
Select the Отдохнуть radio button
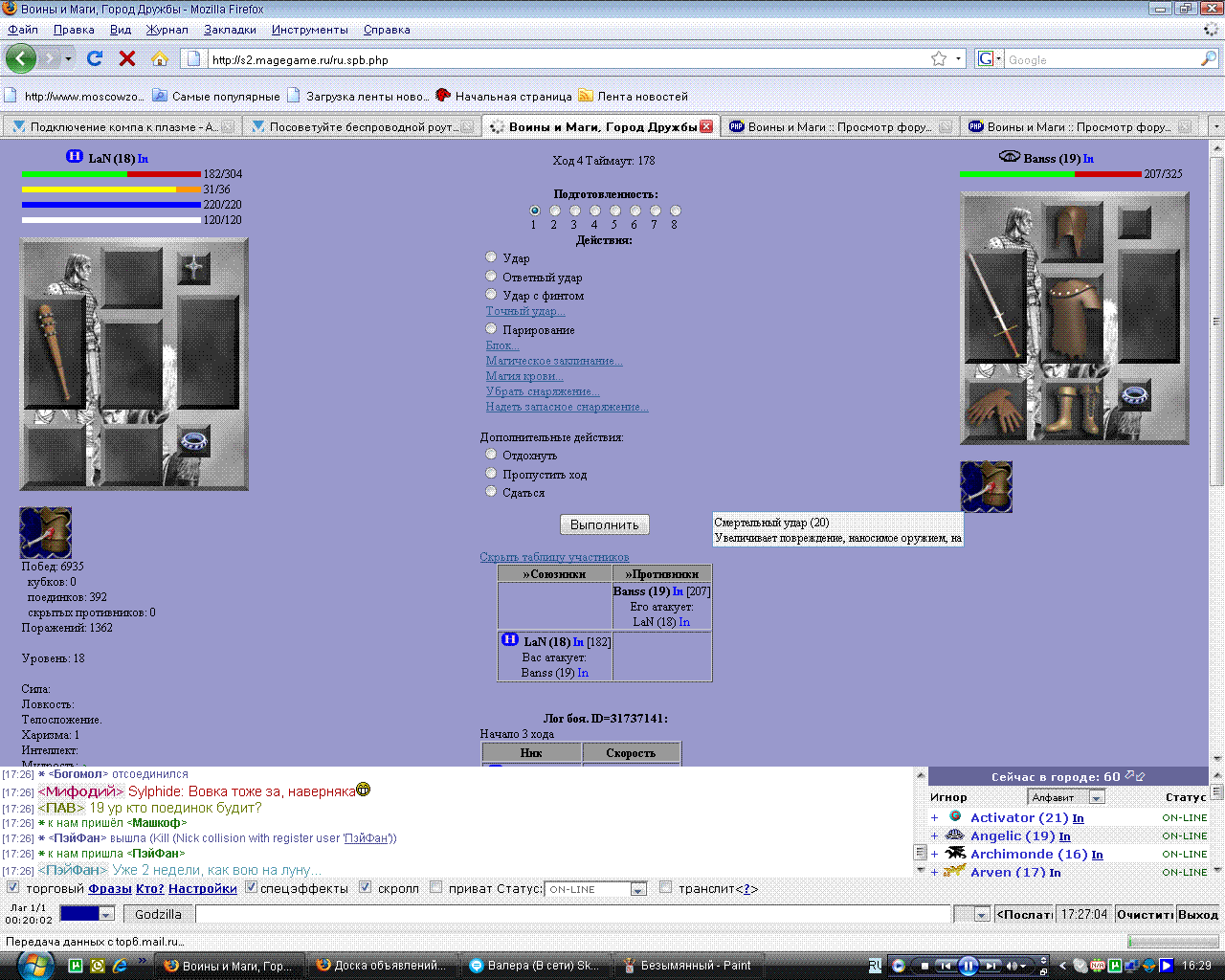coord(491,454)
